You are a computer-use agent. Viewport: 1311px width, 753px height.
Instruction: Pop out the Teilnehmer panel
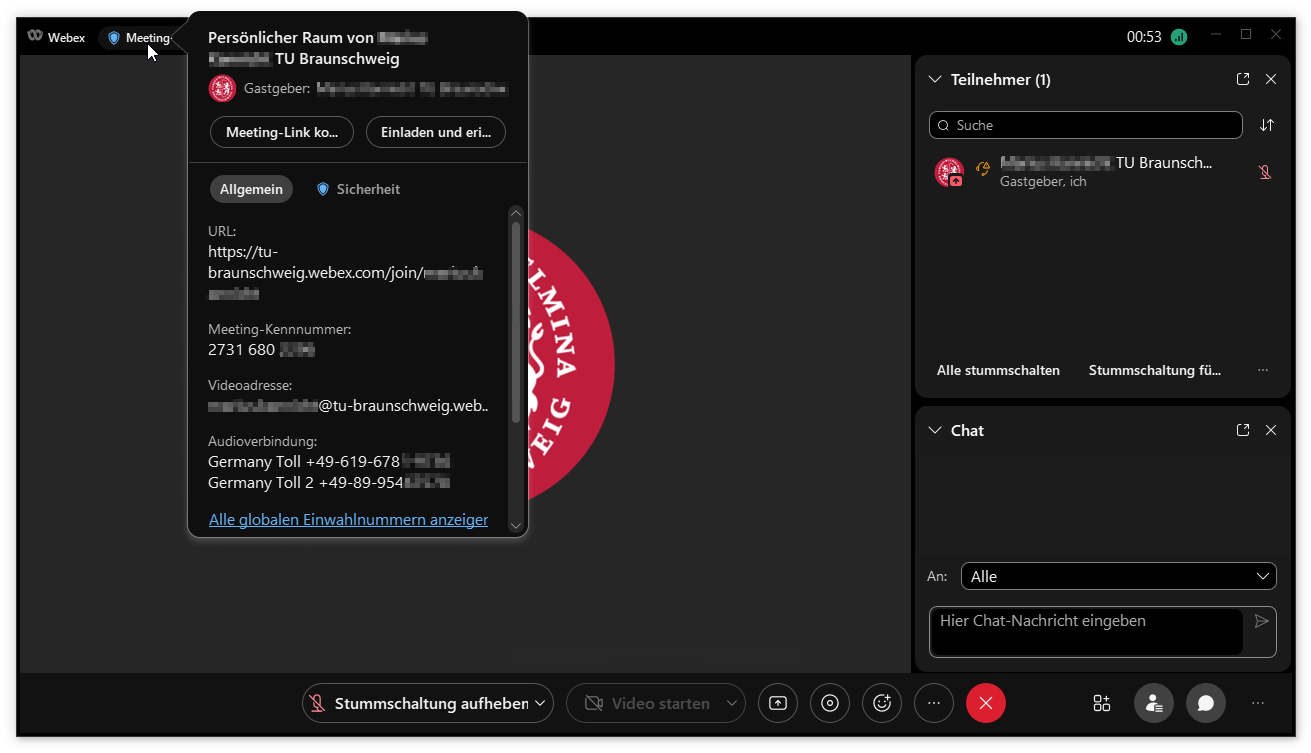(x=1243, y=79)
